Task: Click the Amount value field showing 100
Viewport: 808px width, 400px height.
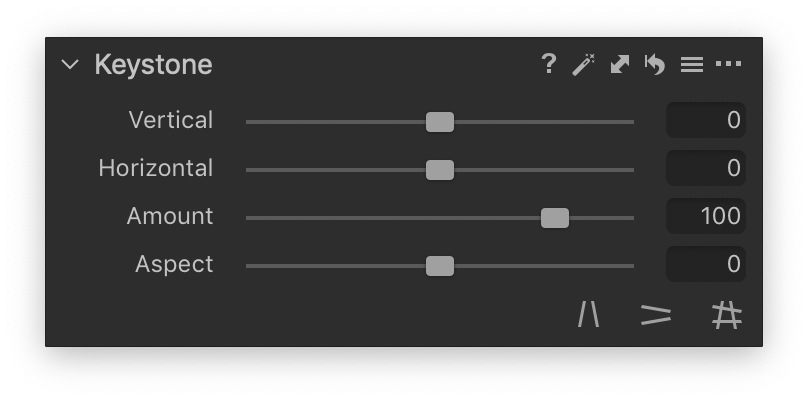Action: click(x=706, y=216)
